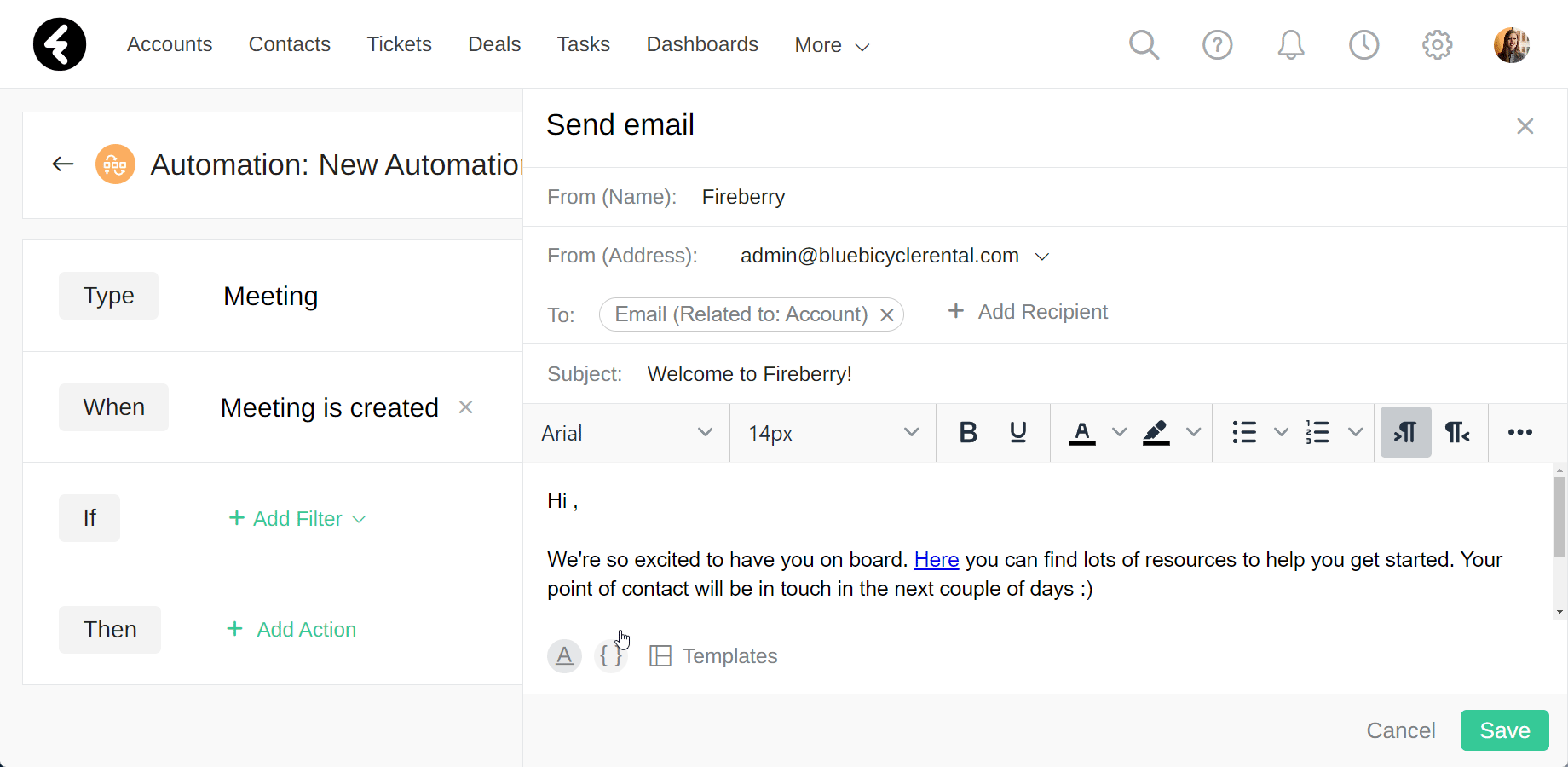This screenshot has height=767, width=1568.
Task: Click the When label
Action: pos(113,407)
